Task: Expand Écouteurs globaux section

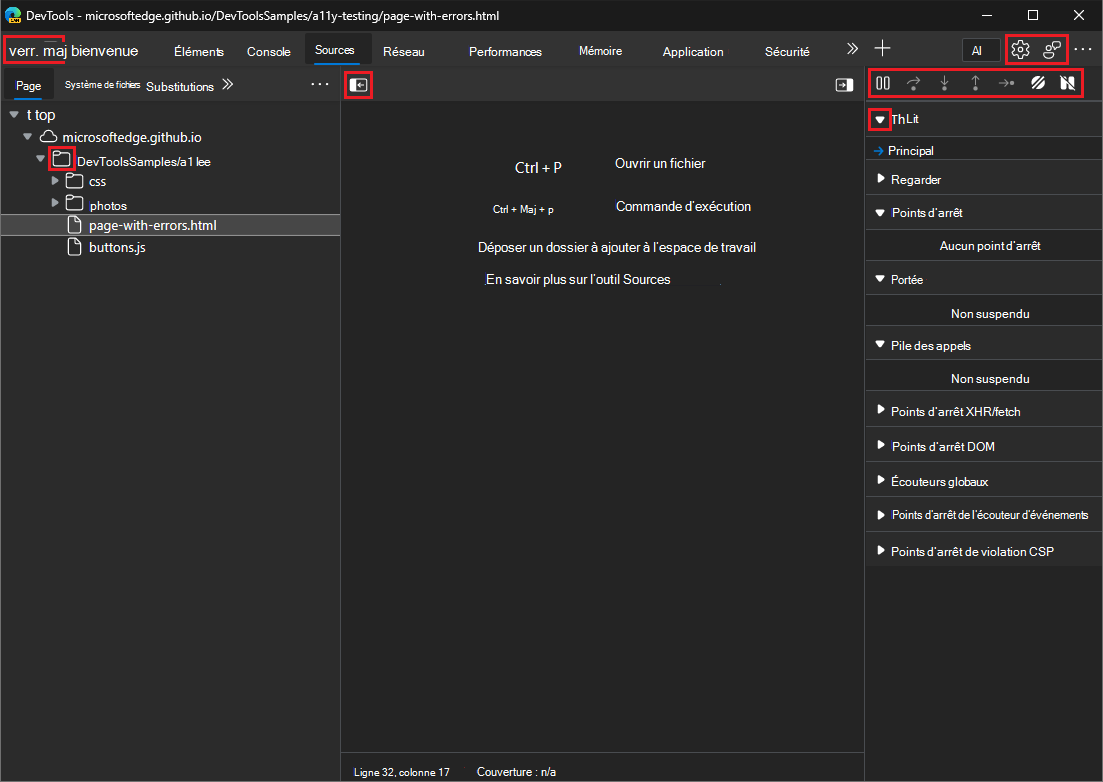Action: pos(880,480)
